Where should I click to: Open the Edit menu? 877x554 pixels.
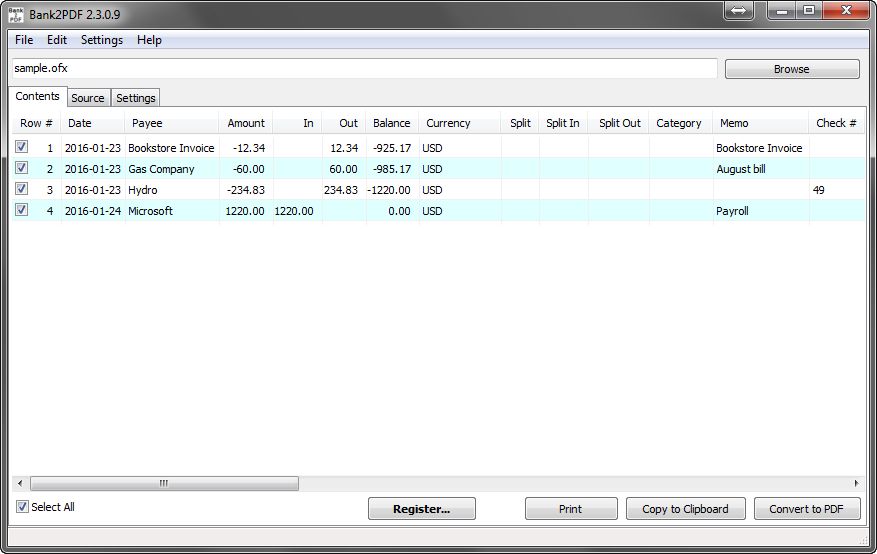(x=56, y=40)
